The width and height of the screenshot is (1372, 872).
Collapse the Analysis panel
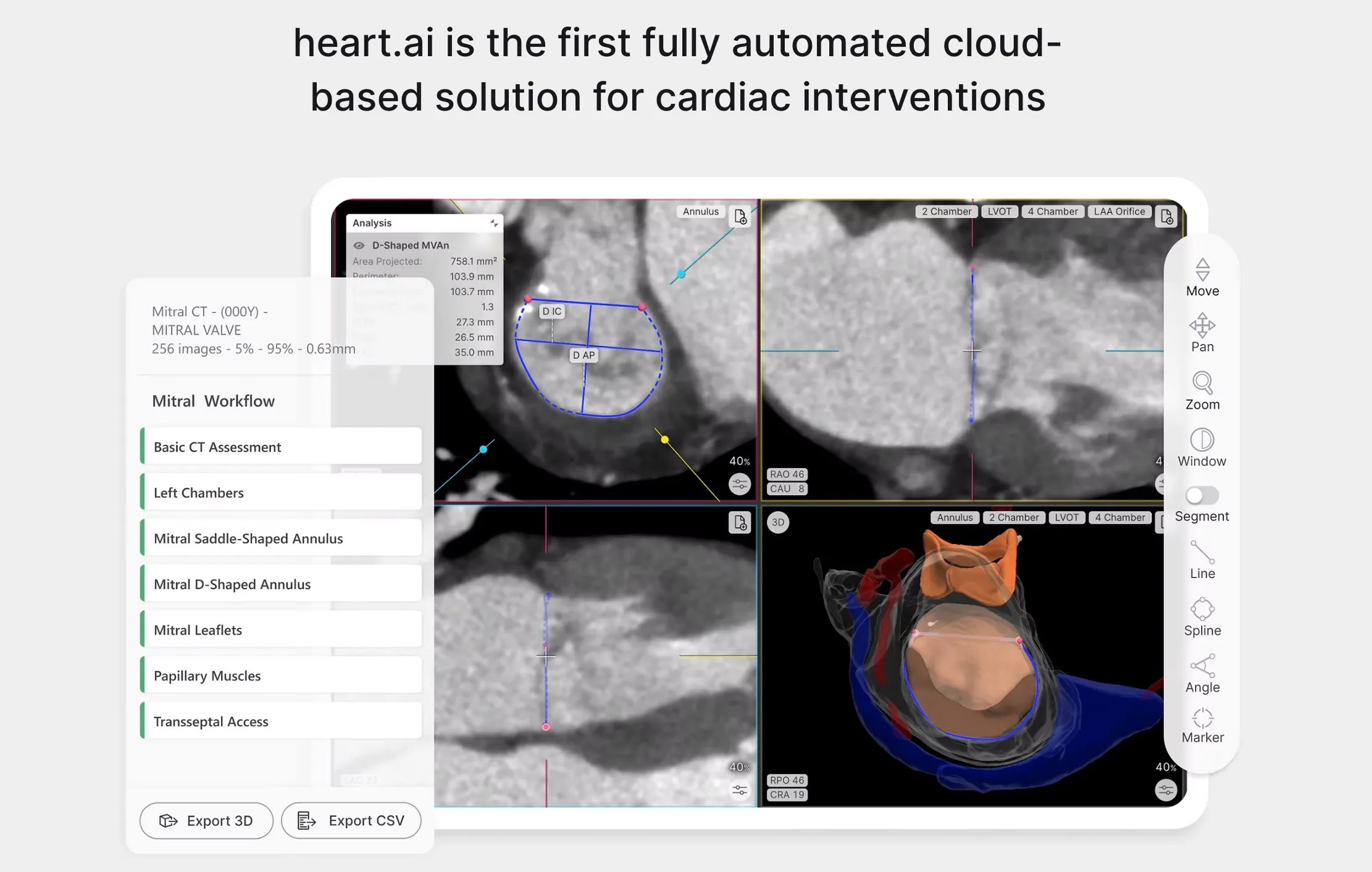tap(494, 223)
